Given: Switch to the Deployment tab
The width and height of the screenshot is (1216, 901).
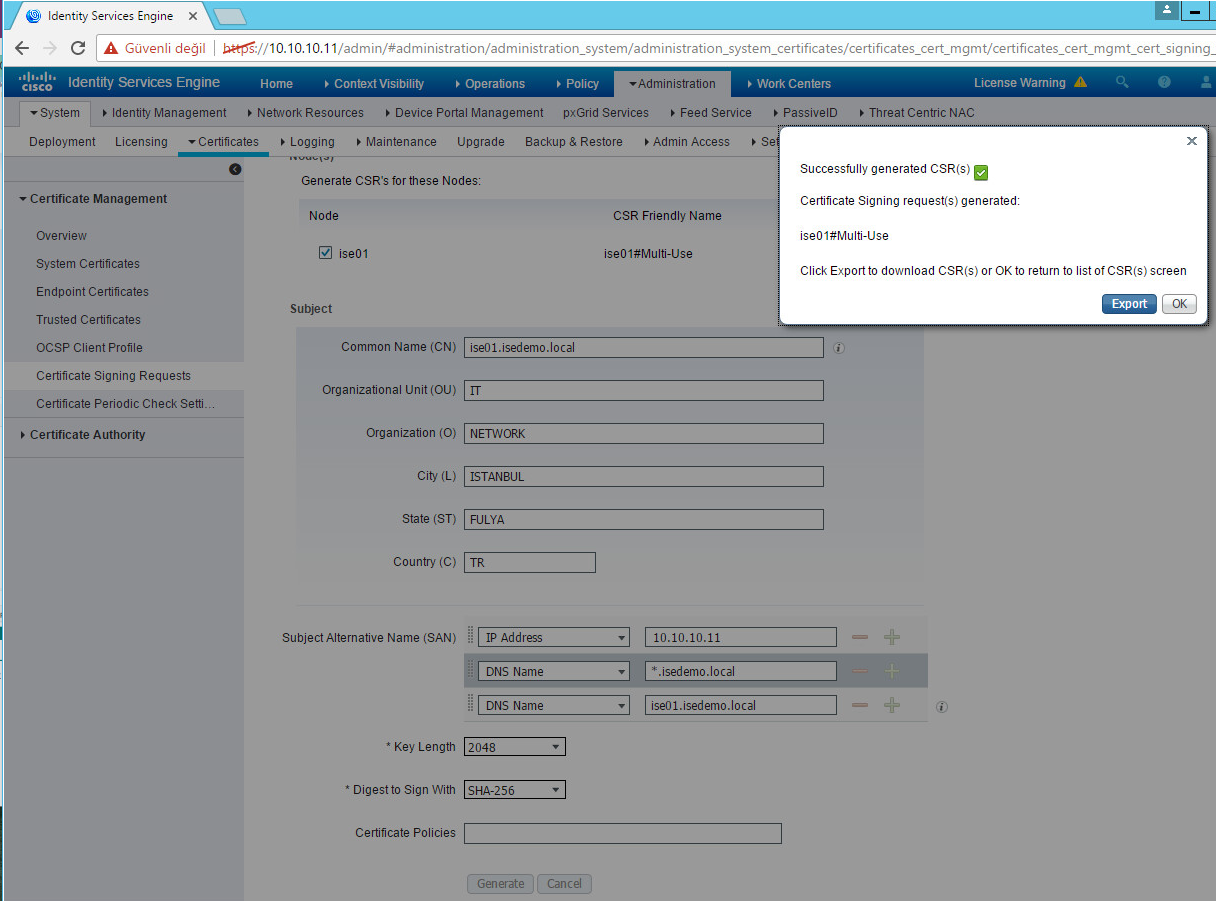Looking at the screenshot, I should [x=62, y=142].
